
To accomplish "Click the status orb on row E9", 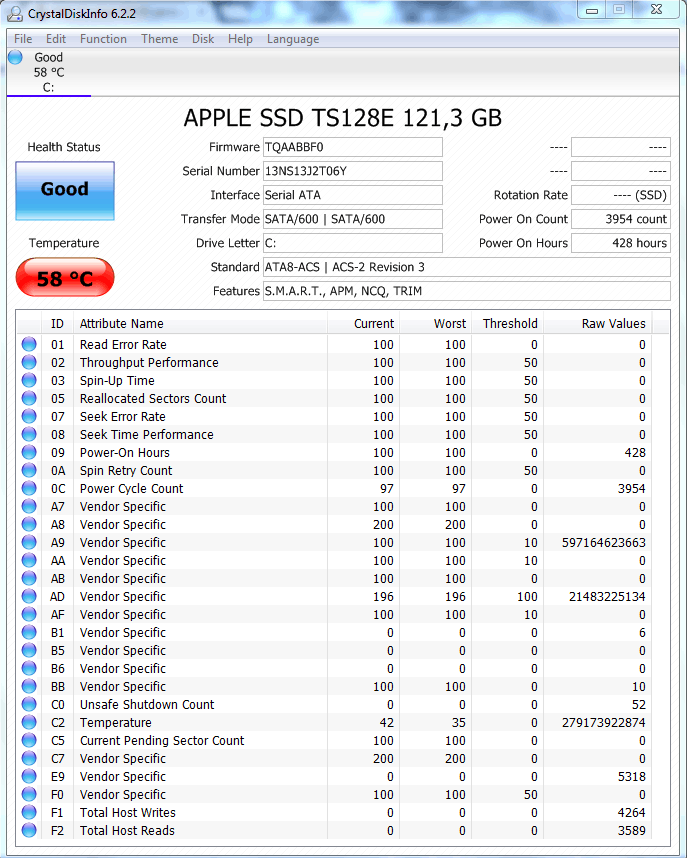I will (29, 776).
